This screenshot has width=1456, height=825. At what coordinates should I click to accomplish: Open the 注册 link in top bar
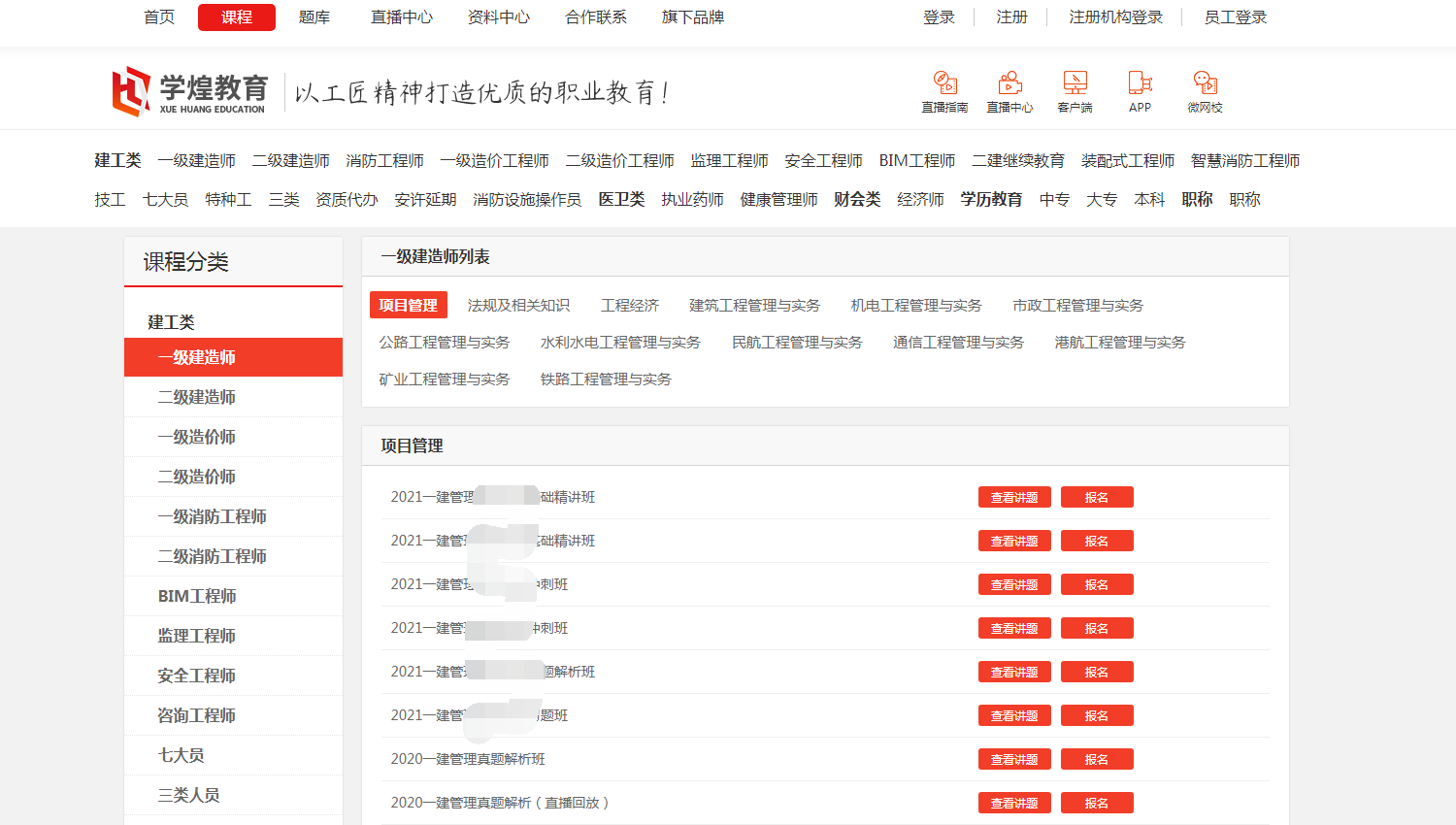point(1011,17)
